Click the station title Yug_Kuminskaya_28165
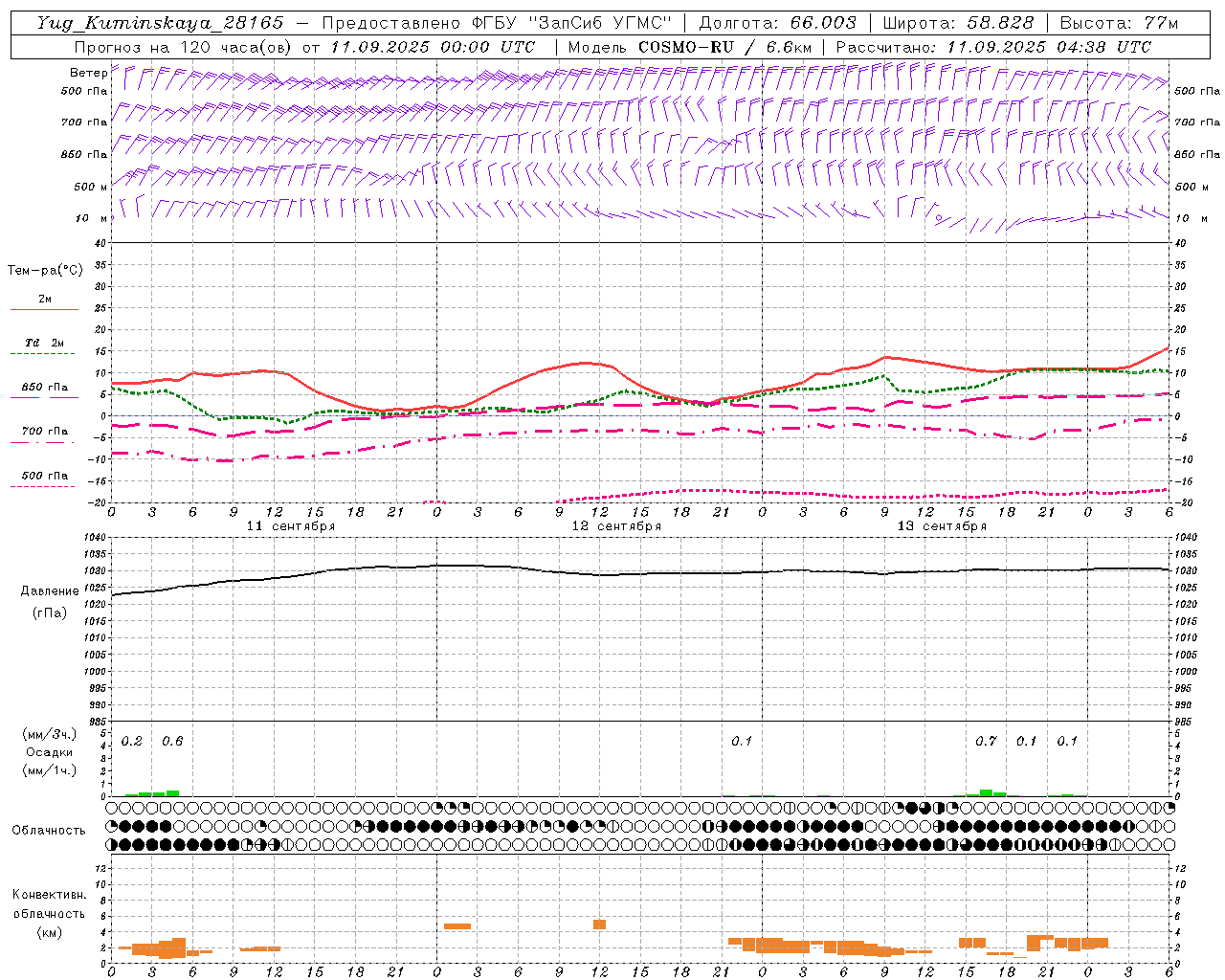The image size is (1225, 980). 161,23
